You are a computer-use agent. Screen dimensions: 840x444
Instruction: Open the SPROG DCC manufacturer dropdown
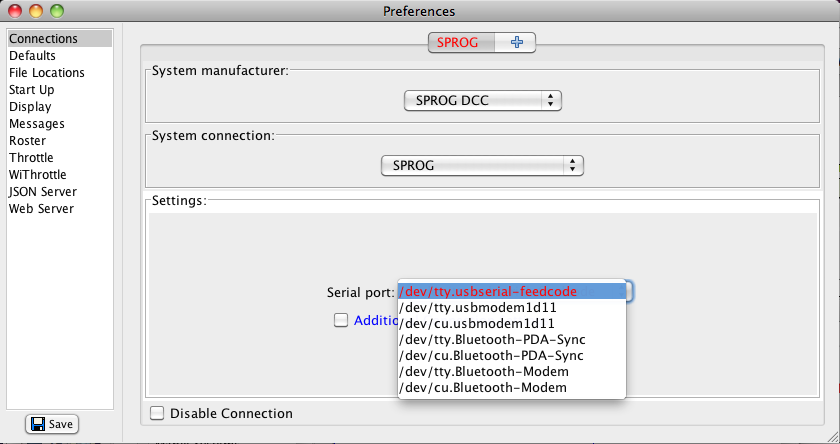482,101
